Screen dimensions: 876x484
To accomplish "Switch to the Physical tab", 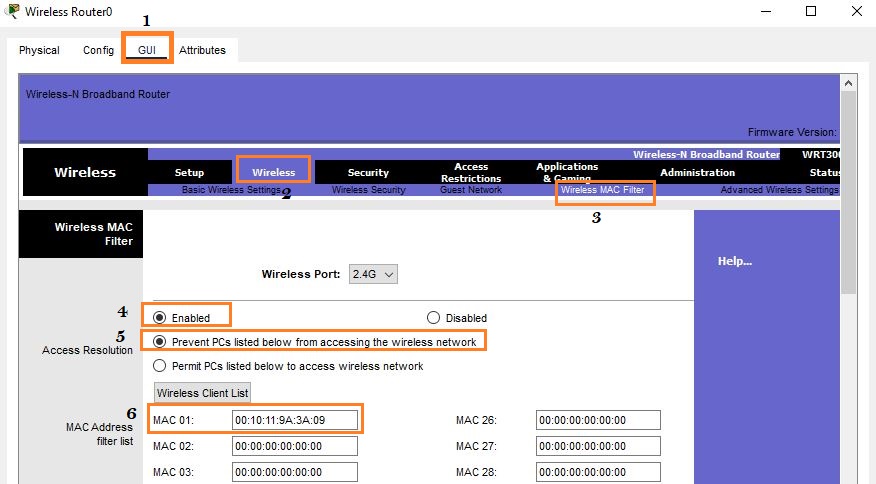I will click(x=39, y=50).
